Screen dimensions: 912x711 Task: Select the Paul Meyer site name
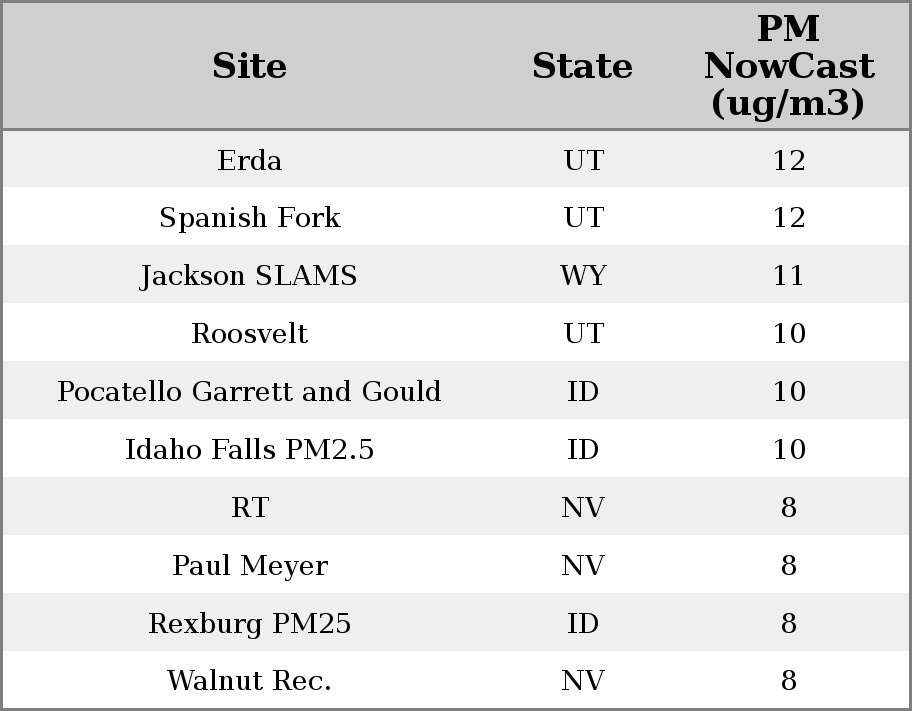tap(249, 566)
